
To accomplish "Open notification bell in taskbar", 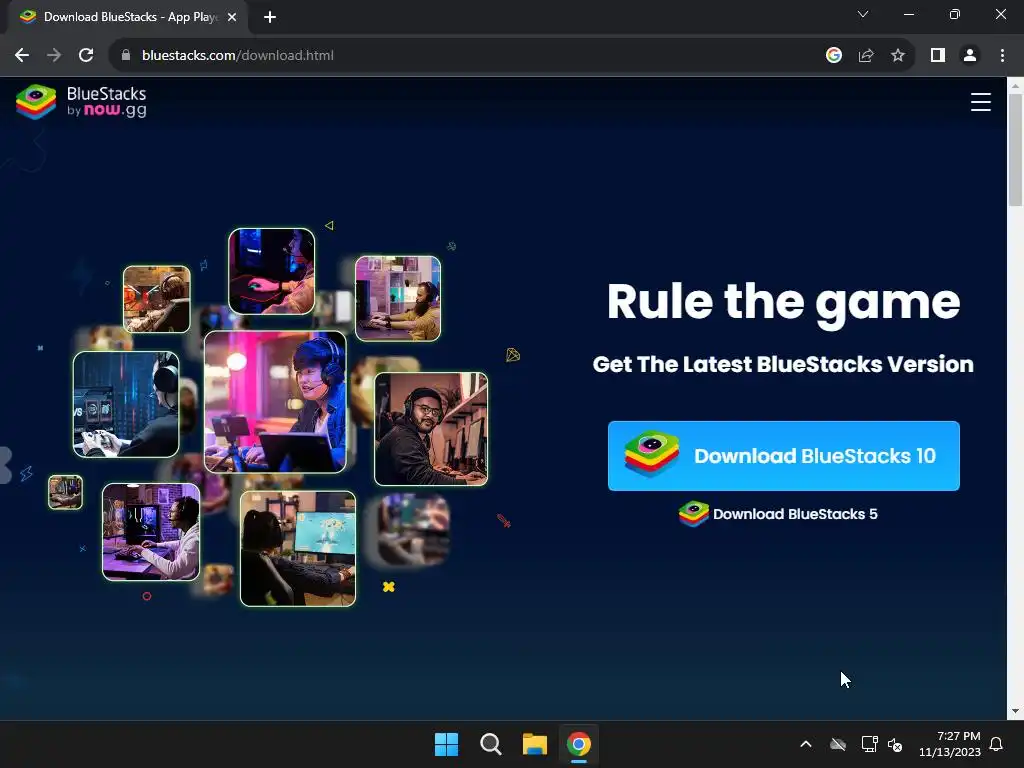I will [x=997, y=744].
